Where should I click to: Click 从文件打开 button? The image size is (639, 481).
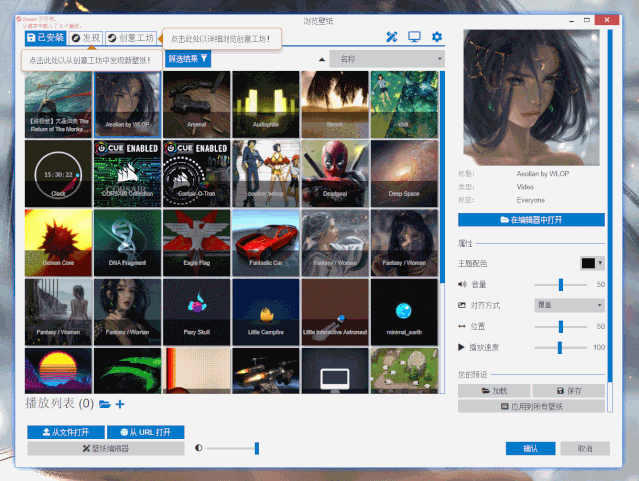66,432
